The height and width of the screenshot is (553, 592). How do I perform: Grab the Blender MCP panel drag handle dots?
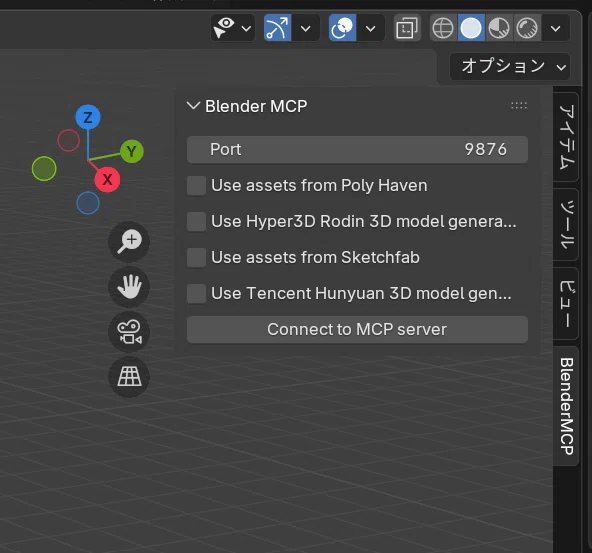(519, 106)
